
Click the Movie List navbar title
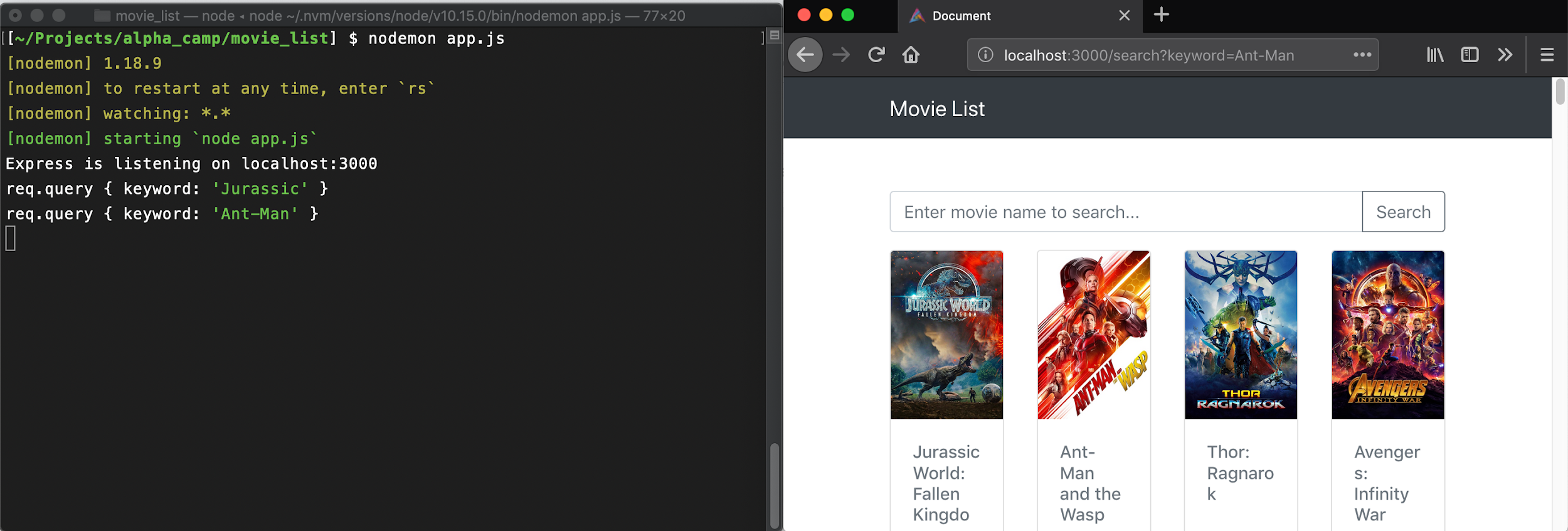[936, 109]
